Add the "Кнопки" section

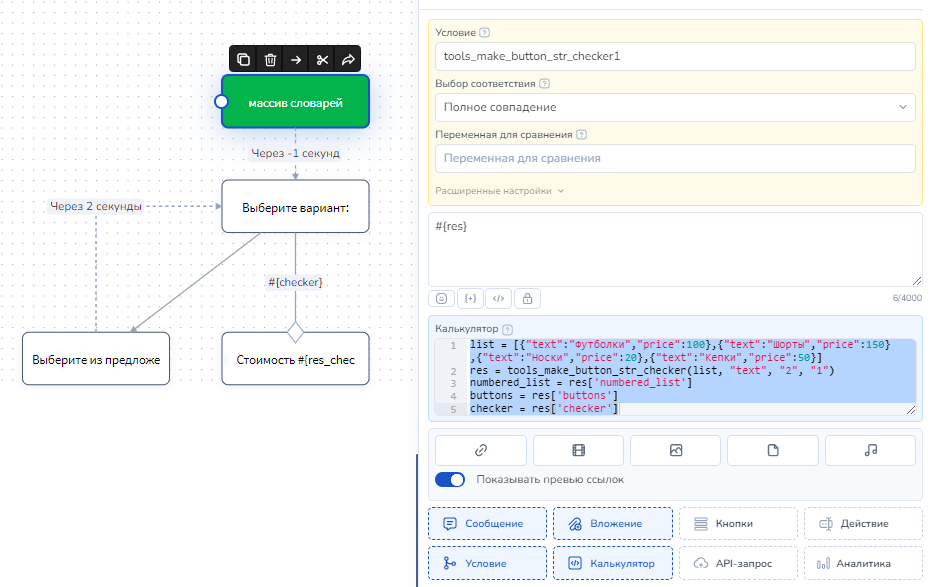click(738, 523)
